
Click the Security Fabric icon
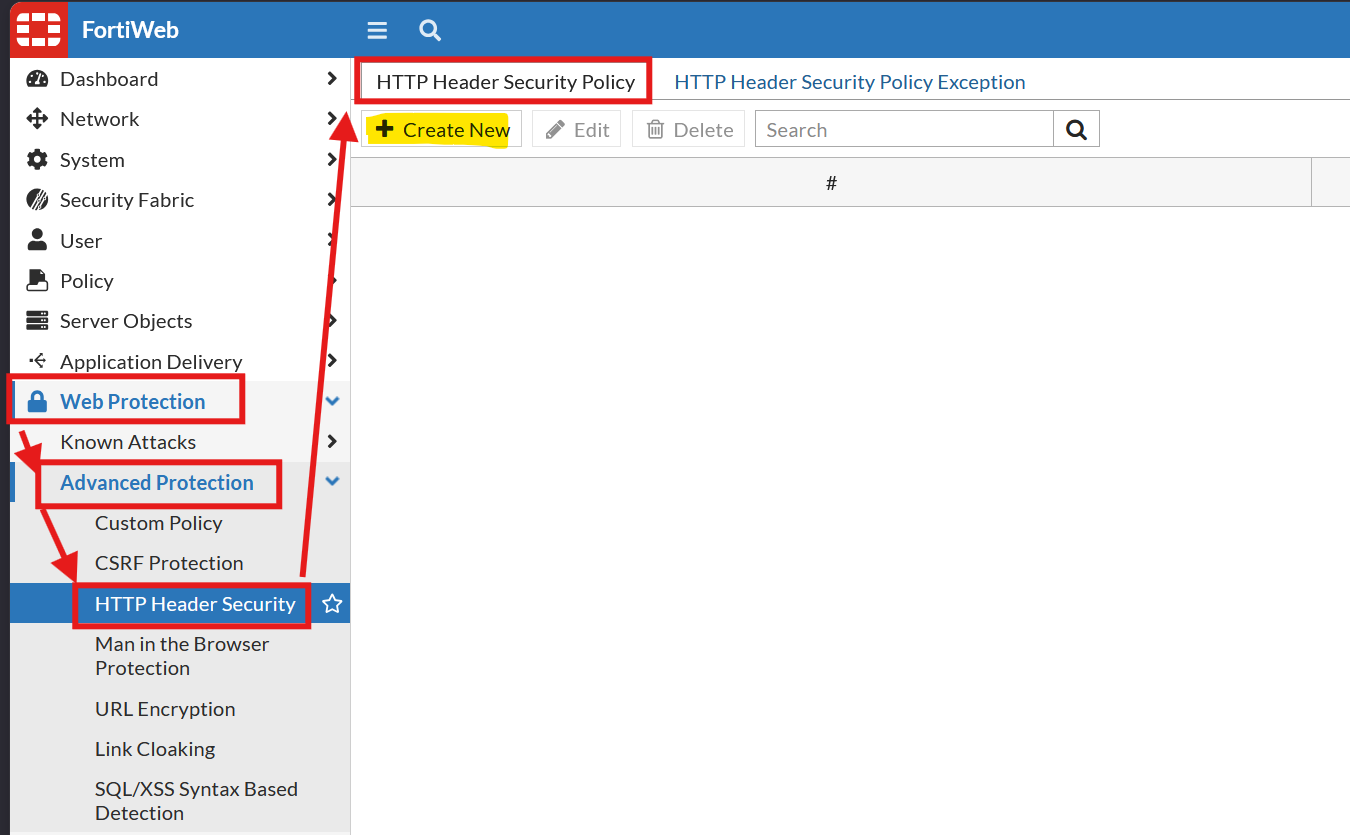[x=37, y=200]
